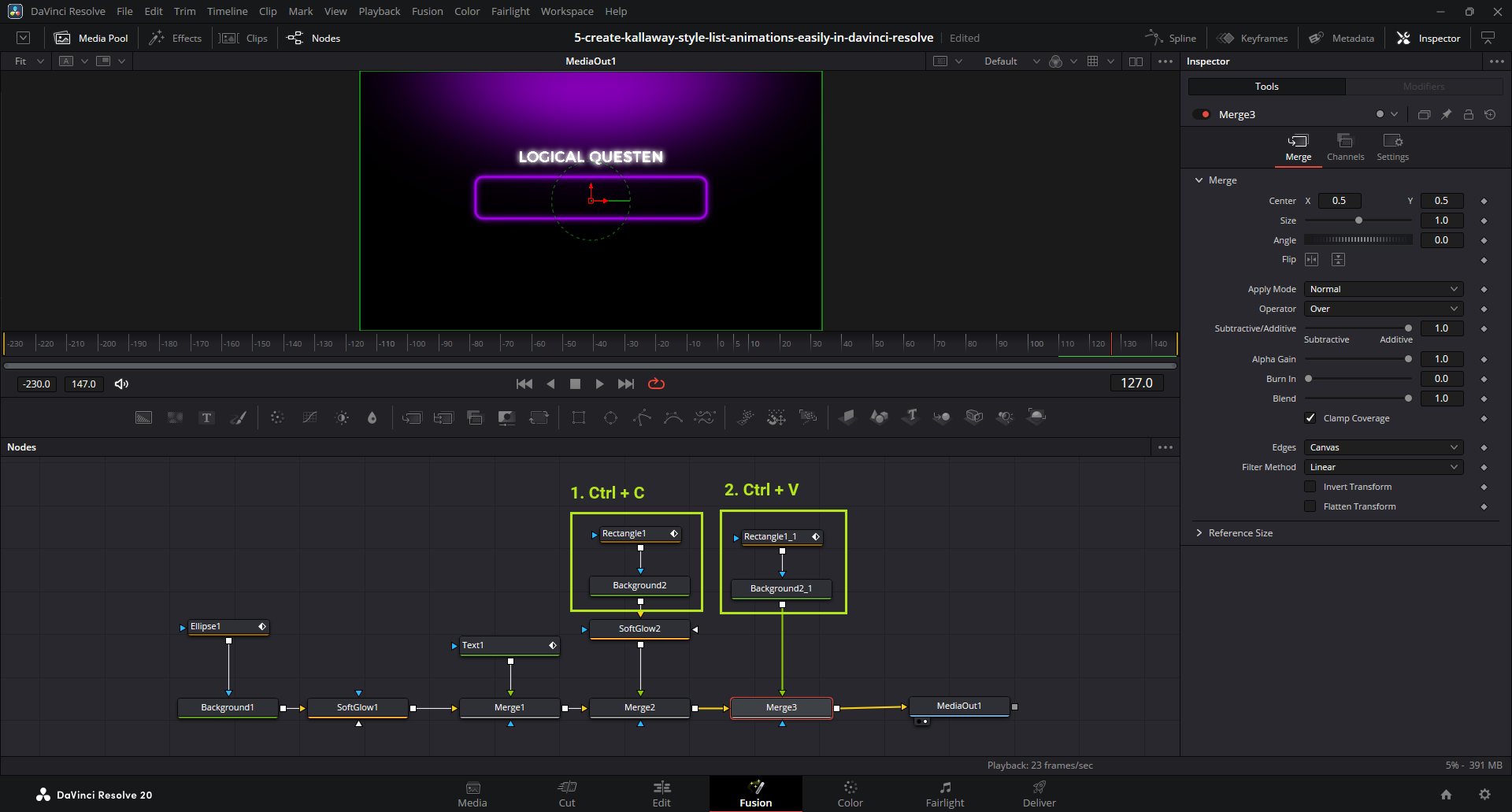Open the Filter Method dropdown
This screenshot has height=812, width=1512.
(1383, 467)
